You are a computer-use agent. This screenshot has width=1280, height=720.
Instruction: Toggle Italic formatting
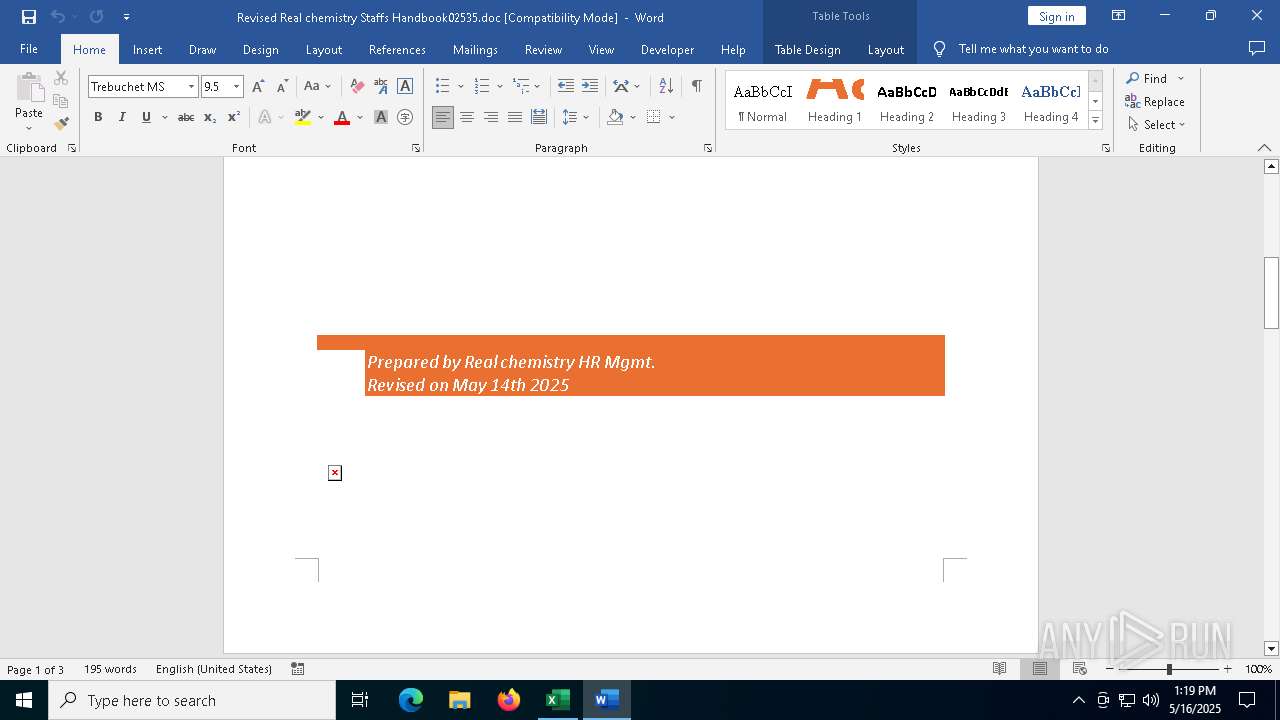click(x=122, y=117)
